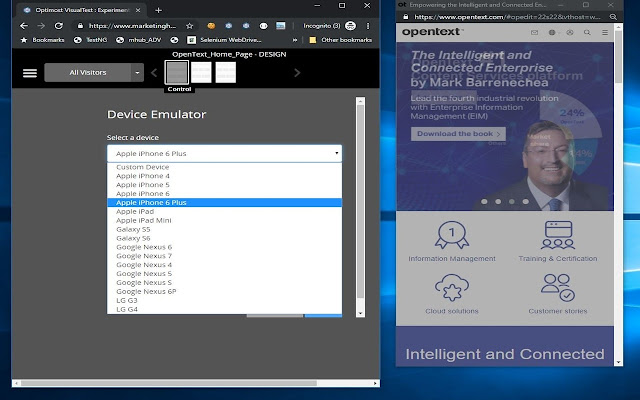Choose LG G4 option
Viewport: 640px width, 400px height.
coord(224,309)
